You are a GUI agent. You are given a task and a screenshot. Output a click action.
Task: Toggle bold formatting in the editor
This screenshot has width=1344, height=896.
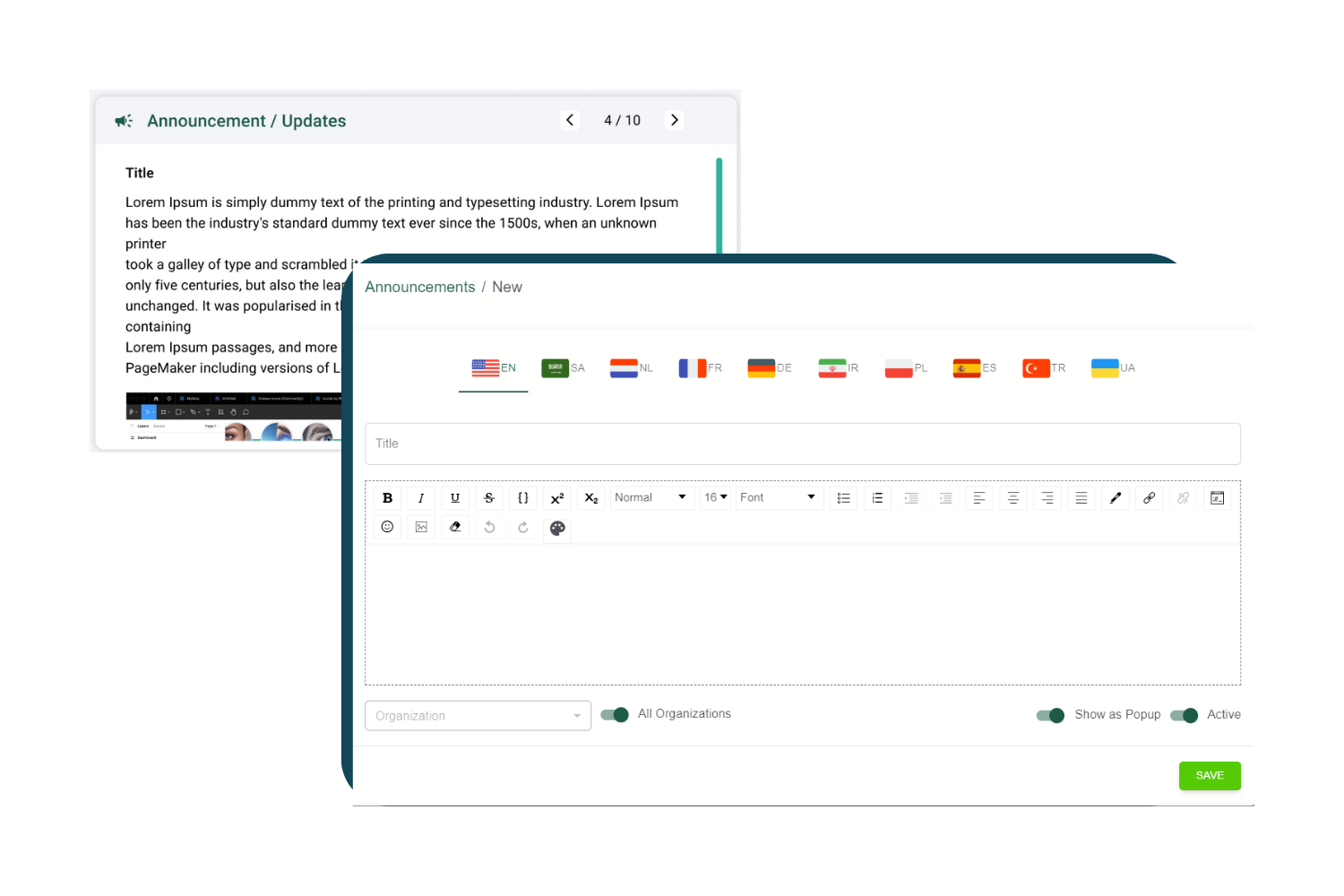387,498
